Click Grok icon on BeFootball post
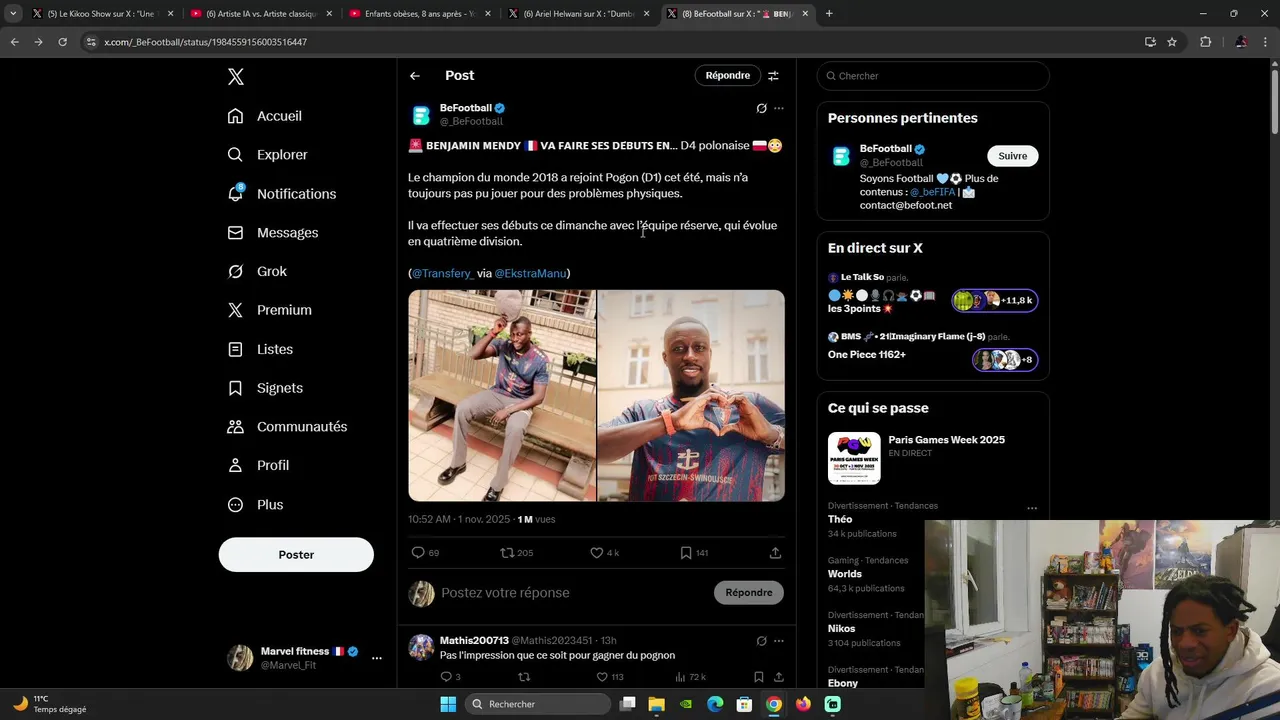This screenshot has width=1280, height=720. click(x=761, y=108)
